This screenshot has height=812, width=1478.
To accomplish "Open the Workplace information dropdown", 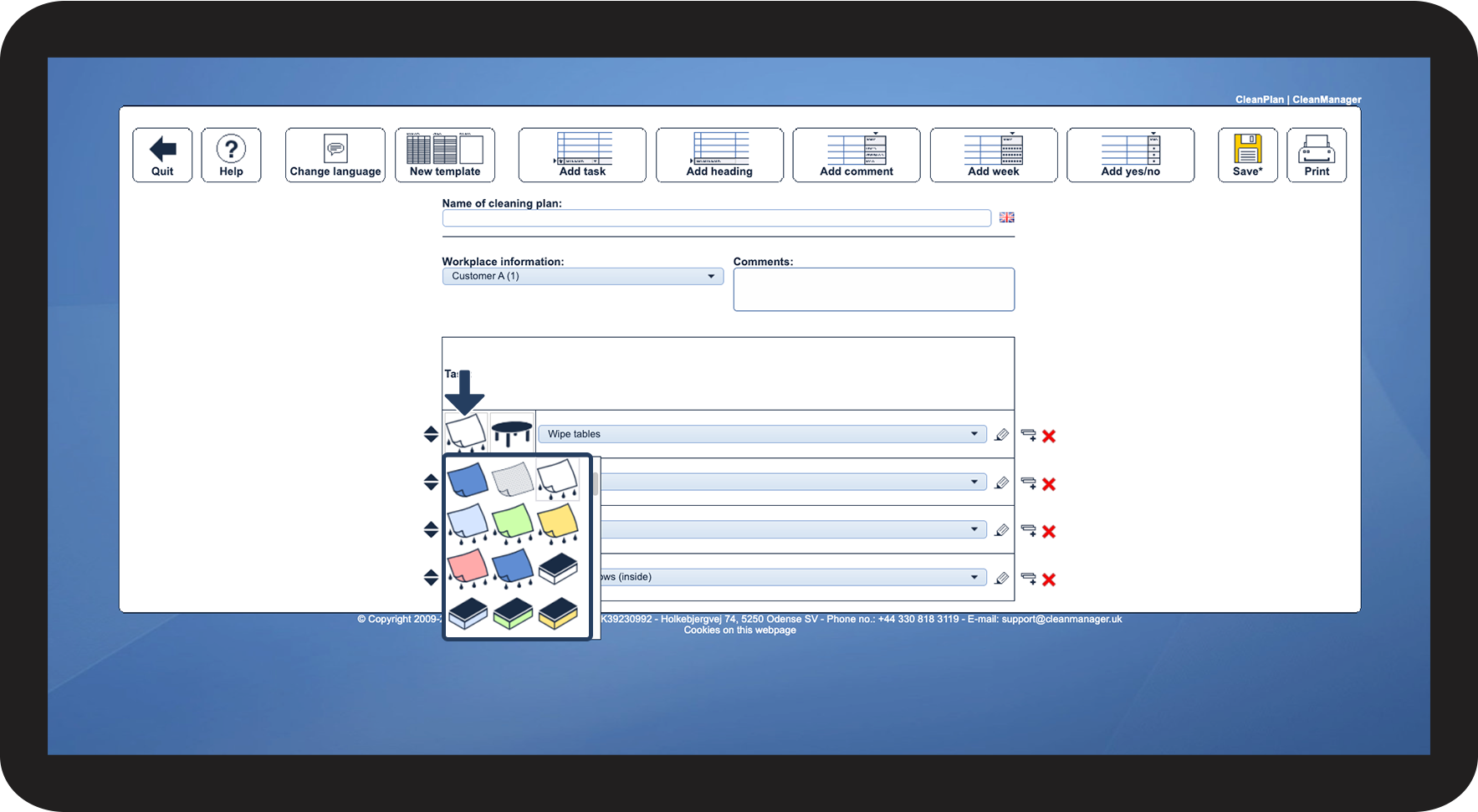I will coord(583,276).
